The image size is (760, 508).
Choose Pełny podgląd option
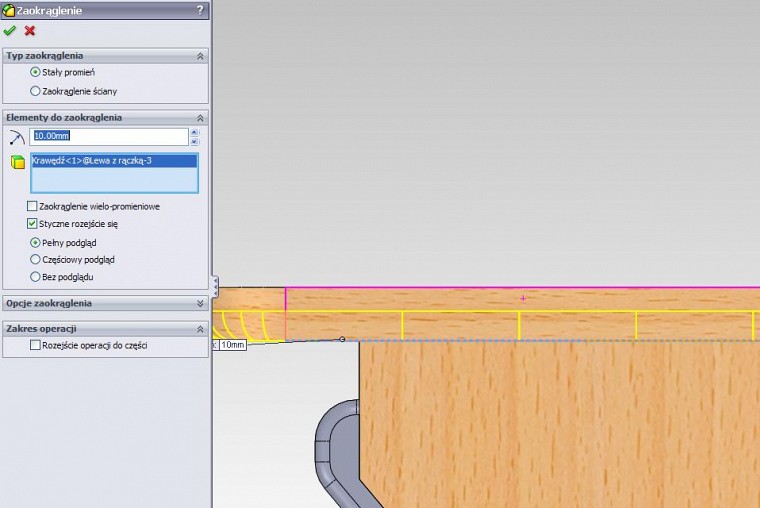click(35, 242)
